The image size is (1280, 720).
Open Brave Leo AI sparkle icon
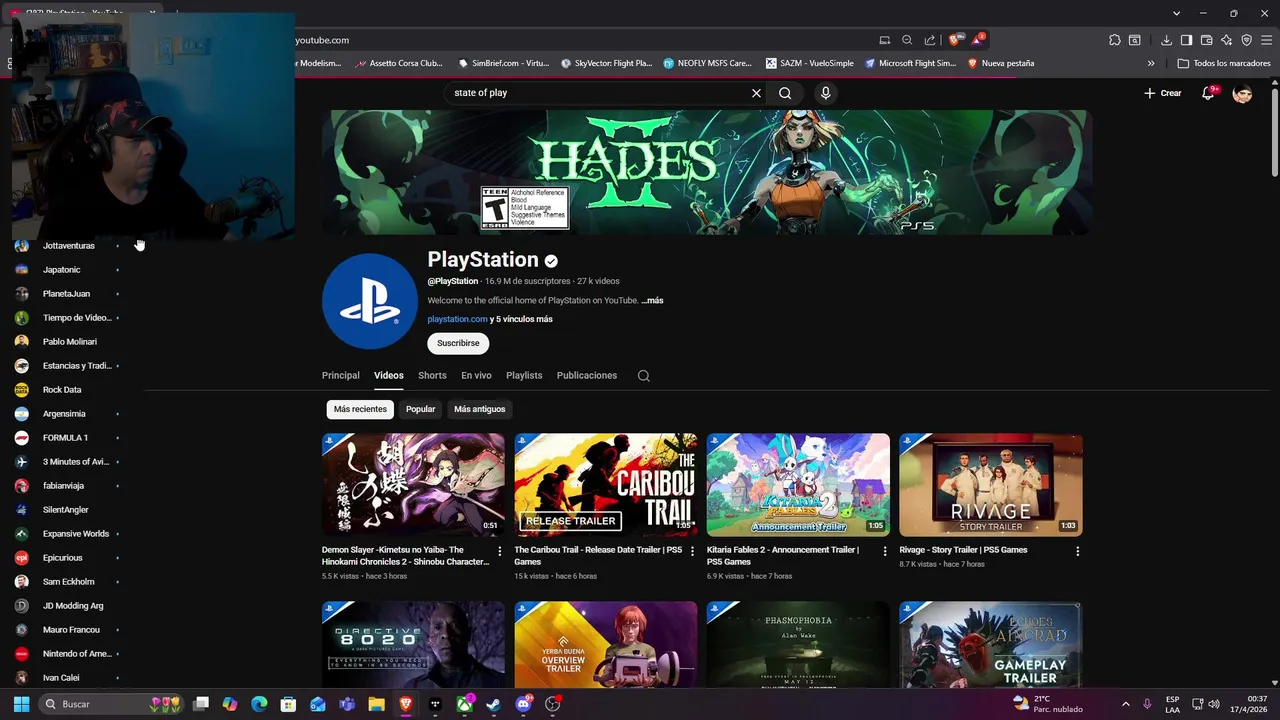tap(1226, 40)
